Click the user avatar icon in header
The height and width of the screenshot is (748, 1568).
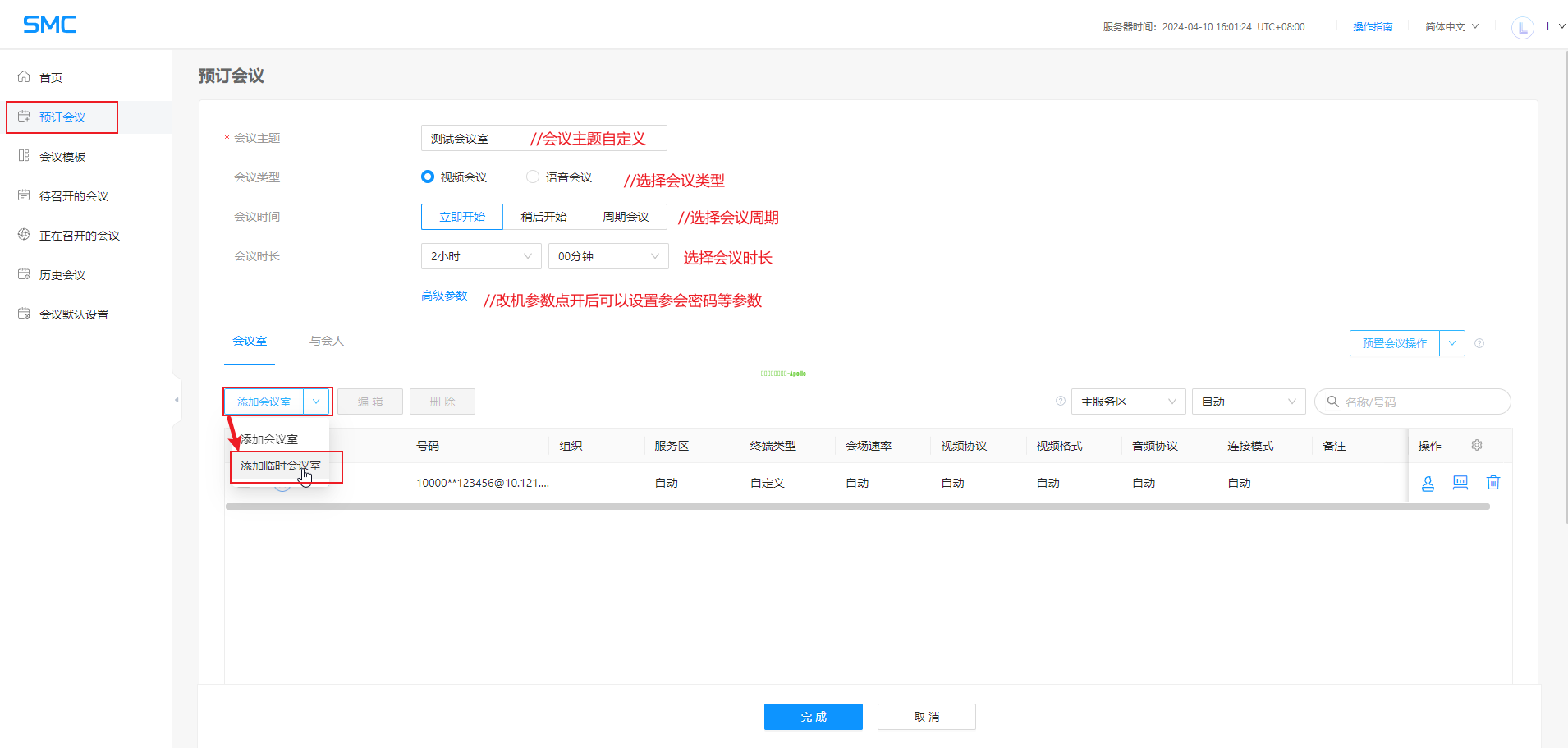tap(1522, 27)
